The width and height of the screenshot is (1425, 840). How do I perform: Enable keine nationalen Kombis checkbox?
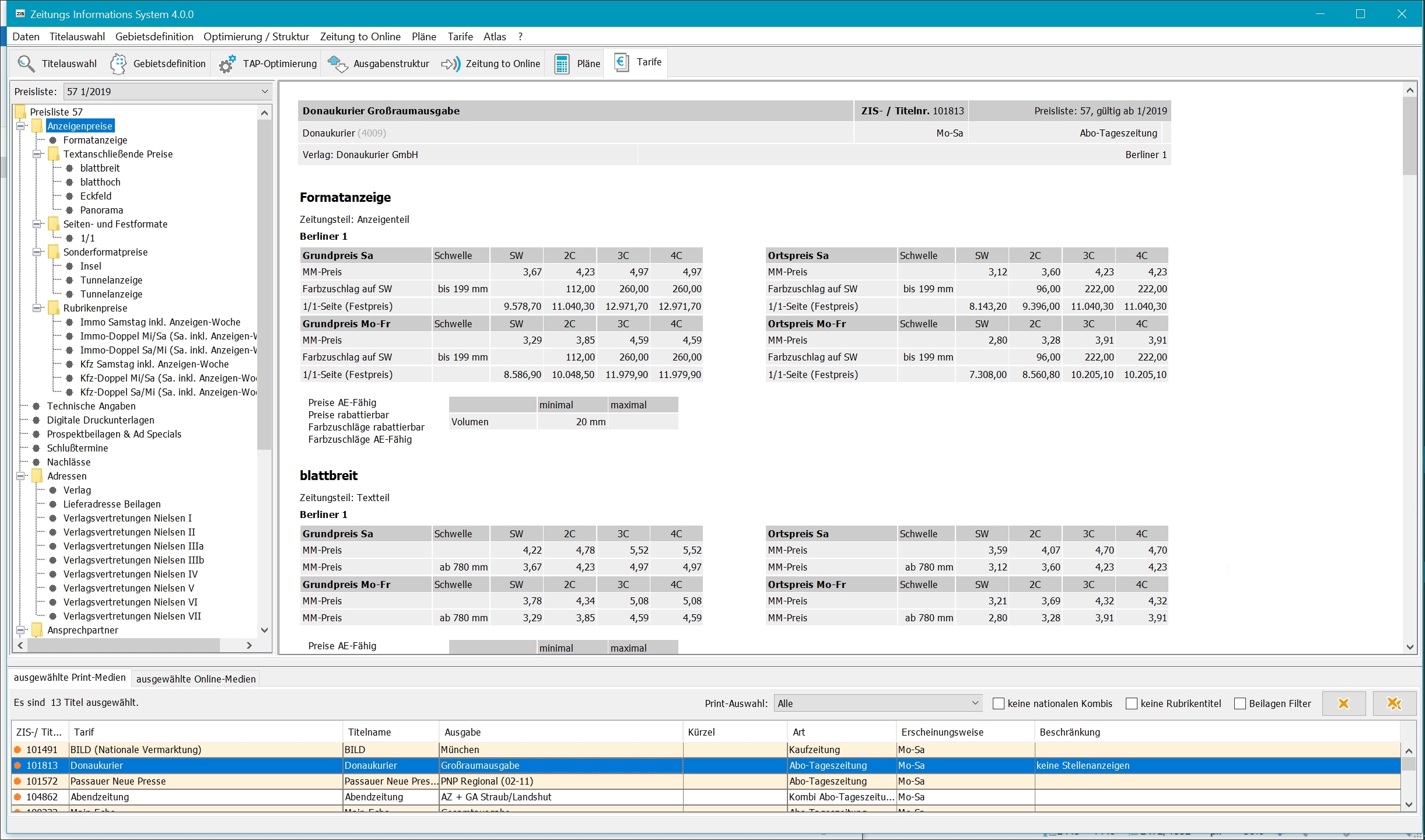[x=999, y=703]
